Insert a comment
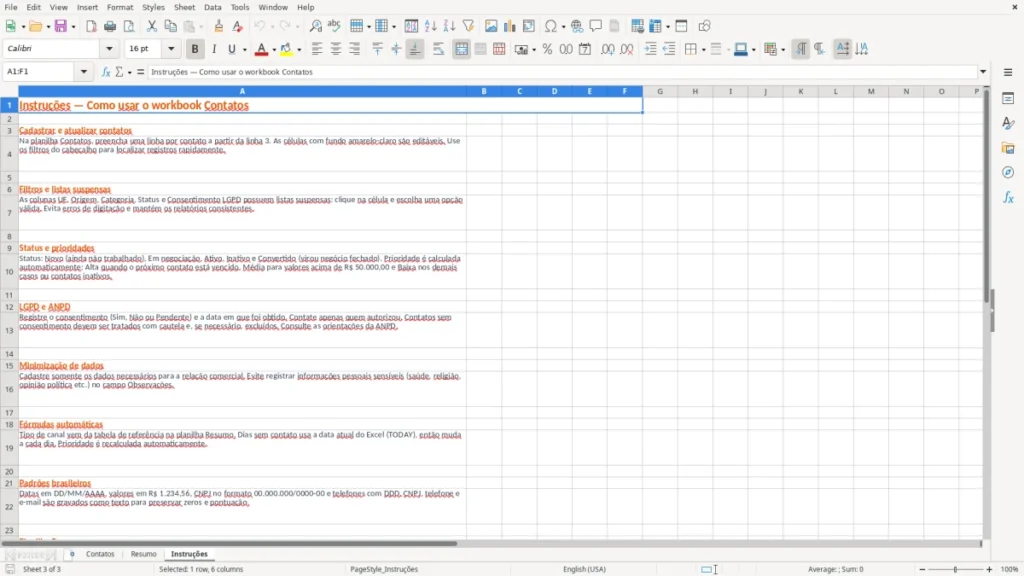Viewport: 1024px width, 576px height. (x=596, y=26)
